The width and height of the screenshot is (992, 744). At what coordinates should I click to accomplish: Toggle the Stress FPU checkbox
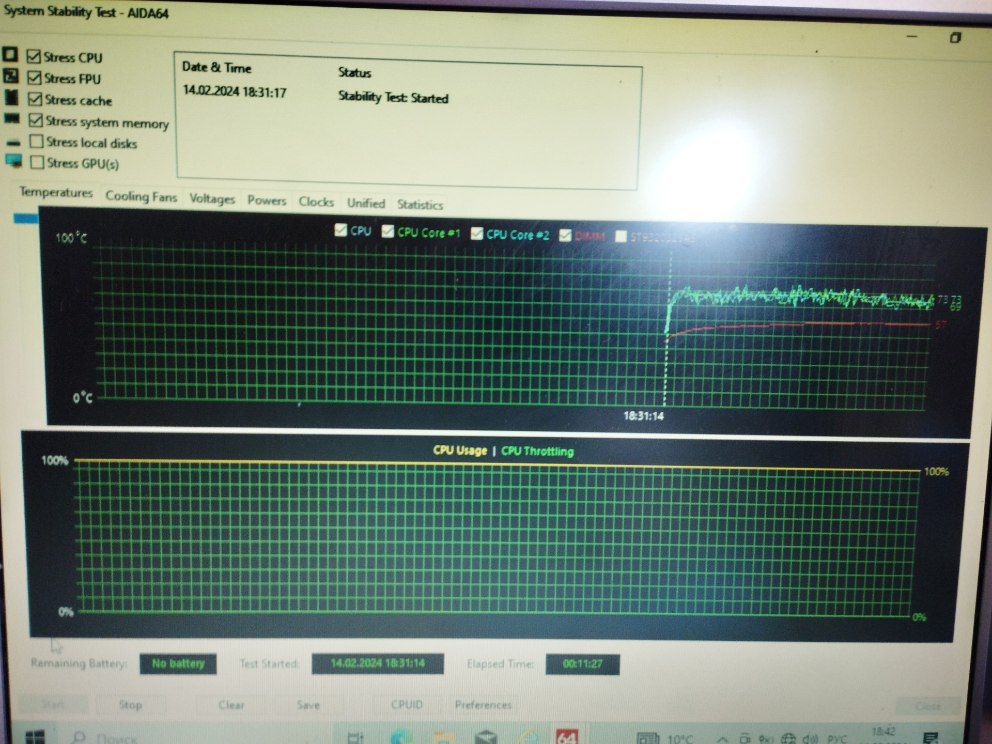point(35,78)
